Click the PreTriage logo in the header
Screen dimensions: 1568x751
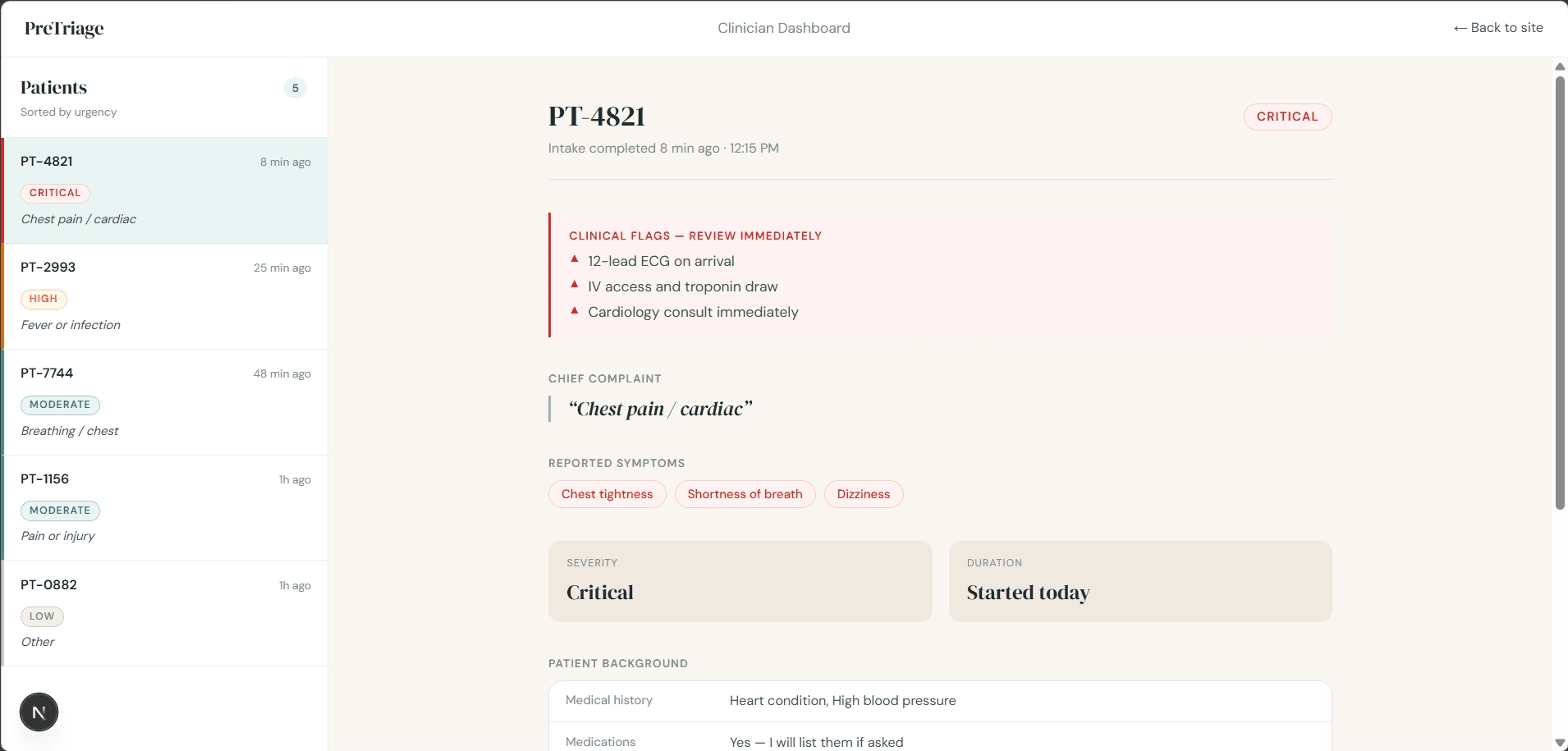[x=64, y=28]
